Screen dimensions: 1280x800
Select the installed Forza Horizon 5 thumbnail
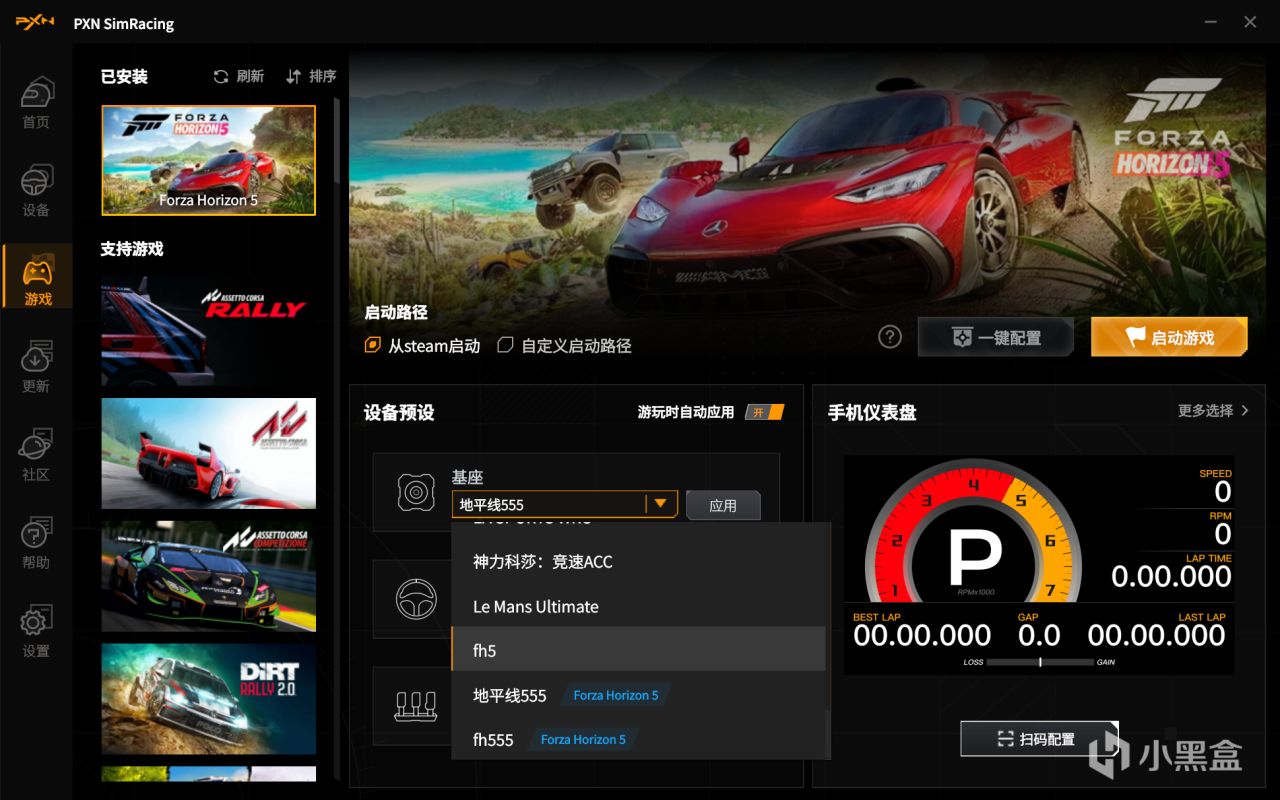[x=208, y=160]
